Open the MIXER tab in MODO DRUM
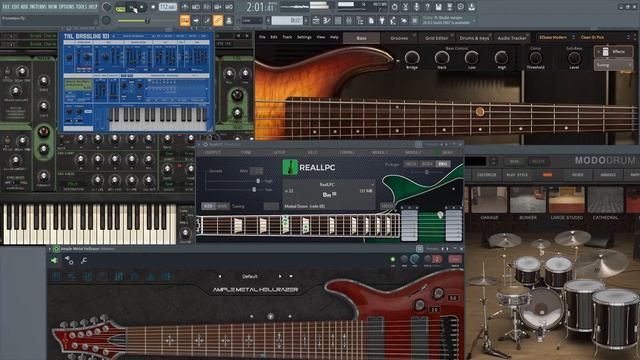This screenshot has width=640, height=360. coord(578,175)
